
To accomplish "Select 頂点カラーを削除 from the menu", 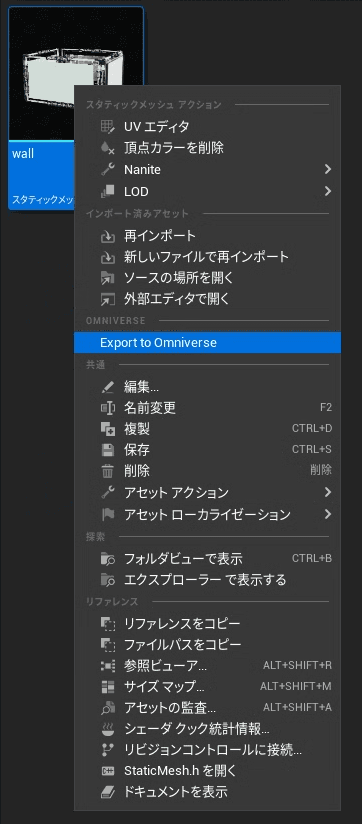I will [x=208, y=148].
